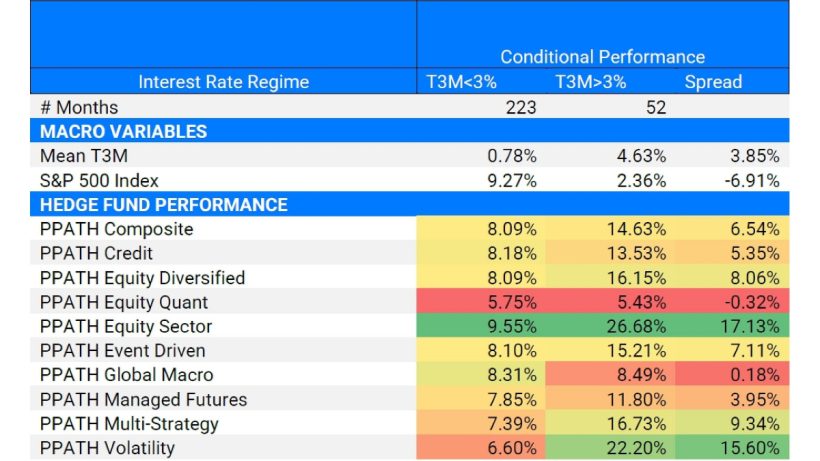Image resolution: width=820 pixels, height=461 pixels.
Task: Click the PPATH Global Macro row label
Action: click(x=127, y=375)
